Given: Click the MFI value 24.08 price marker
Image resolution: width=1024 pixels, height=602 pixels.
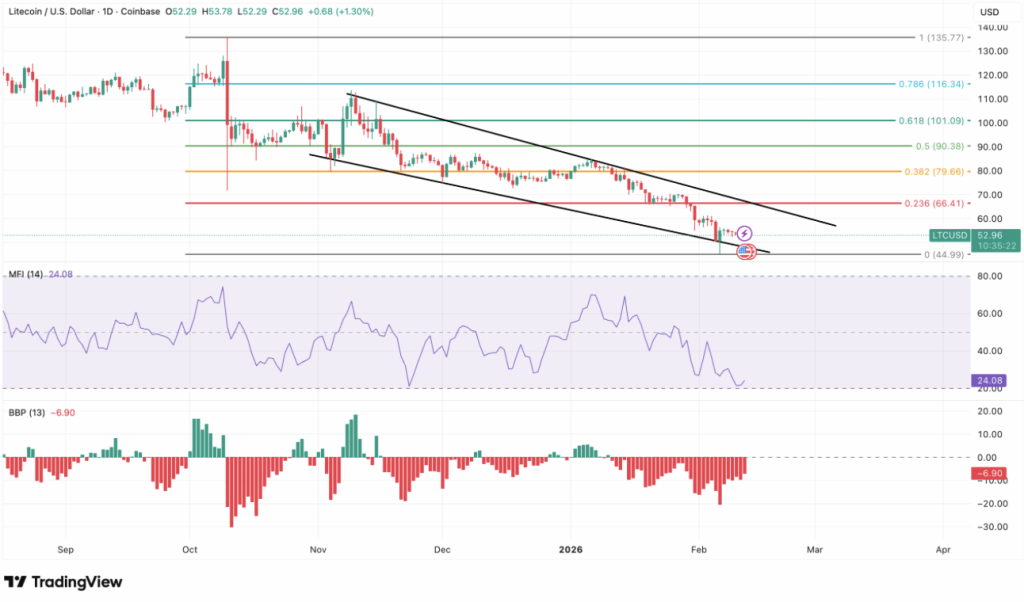Looking at the screenshot, I should pyautogui.click(x=987, y=381).
